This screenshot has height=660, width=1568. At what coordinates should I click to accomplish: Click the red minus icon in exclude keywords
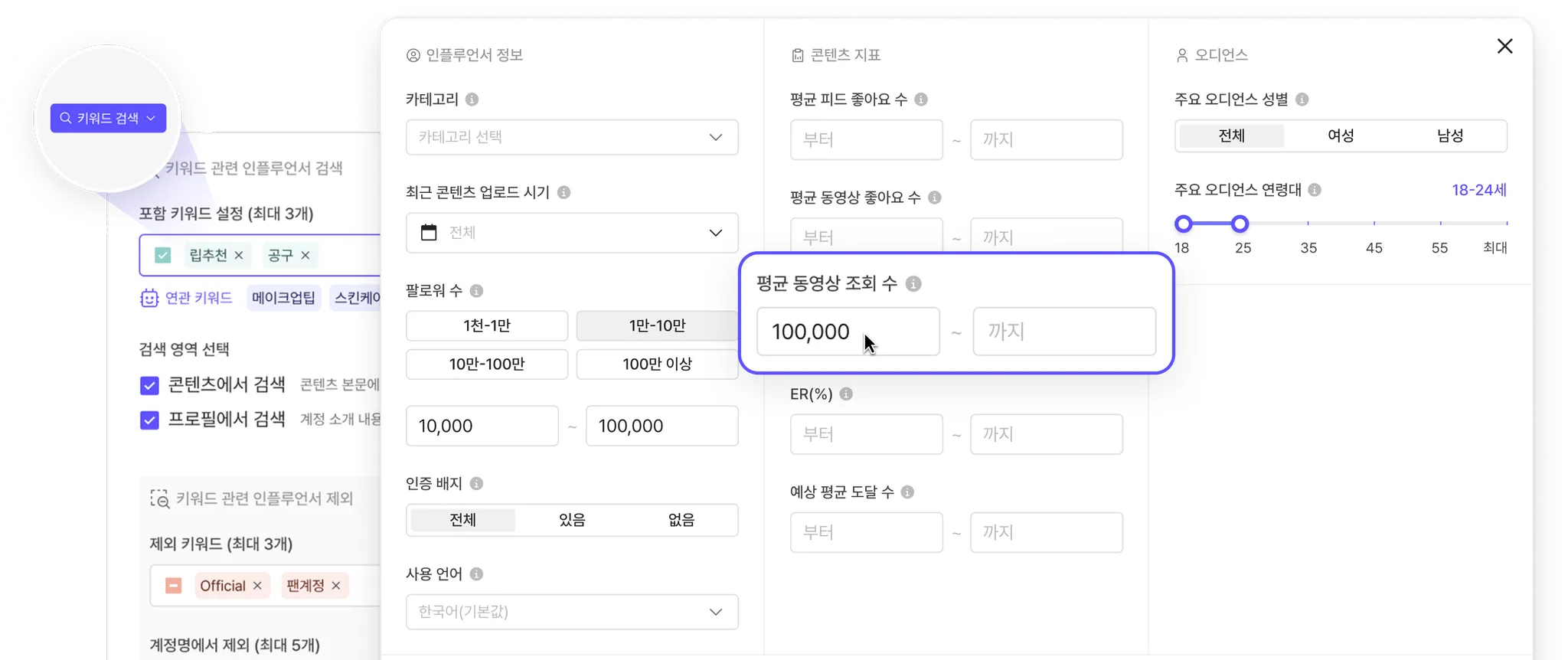174,586
